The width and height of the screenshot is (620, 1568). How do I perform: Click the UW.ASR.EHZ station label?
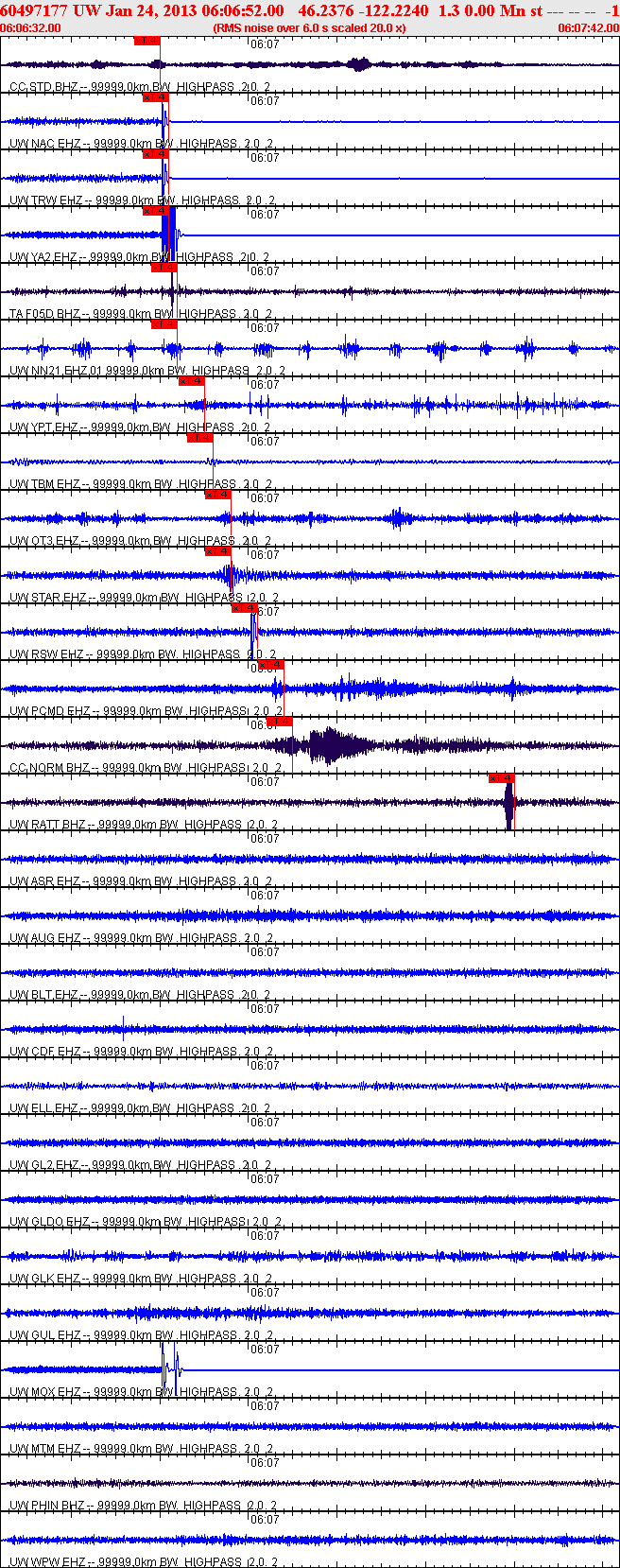pyautogui.click(x=141, y=881)
